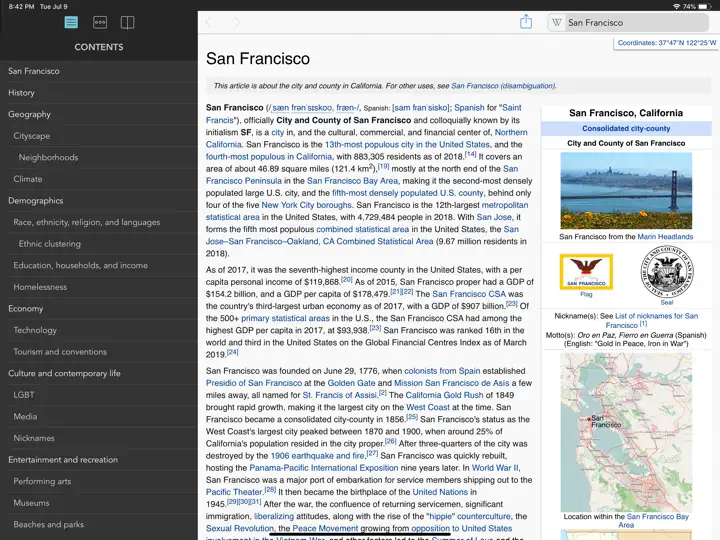Viewport: 720px width, 540px height.
Task: Select the Contents list view icon
Action: coord(71,22)
